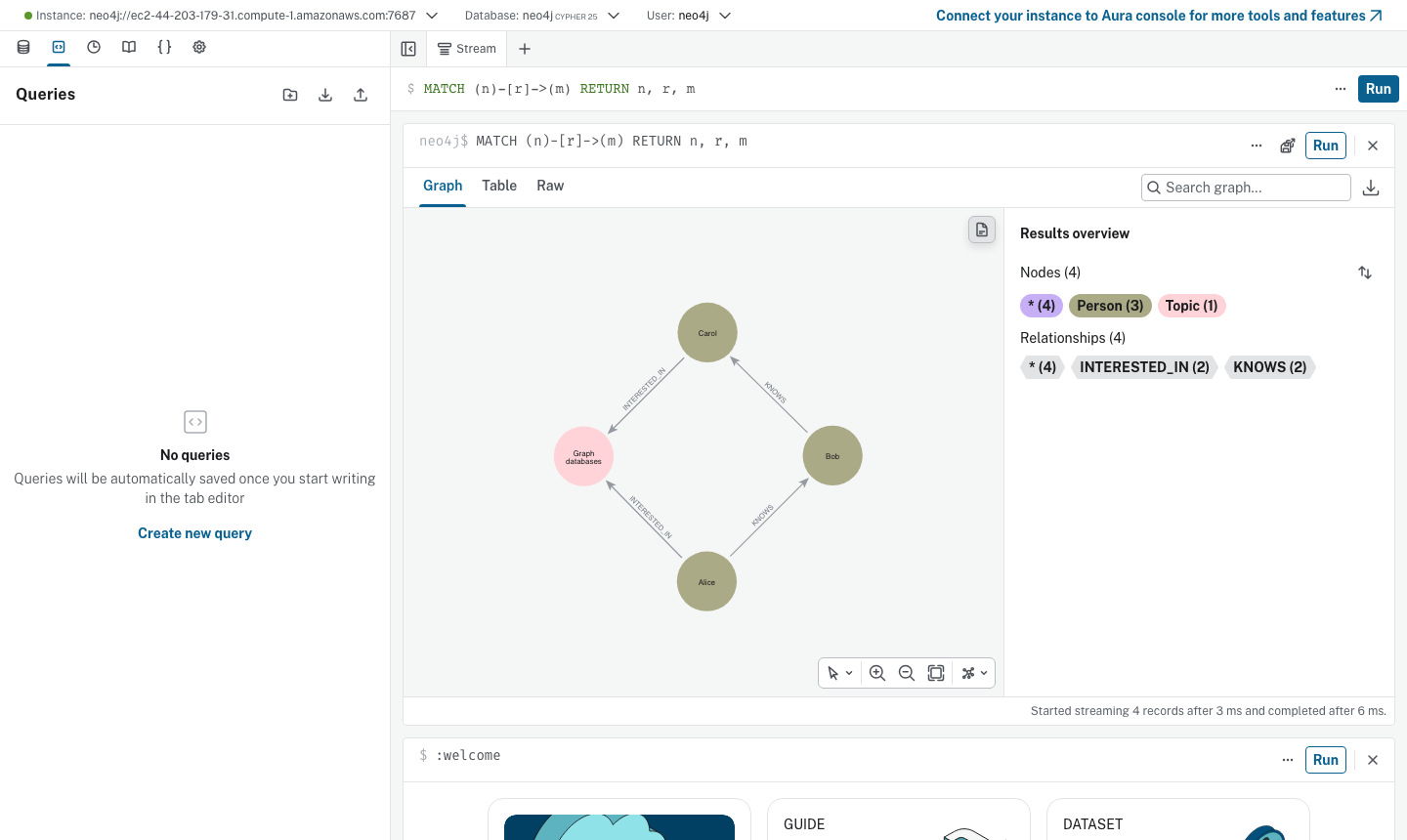Screen dimensions: 1407x840
Task: Expand the Instance connection dropdown
Action: [x=432, y=16]
